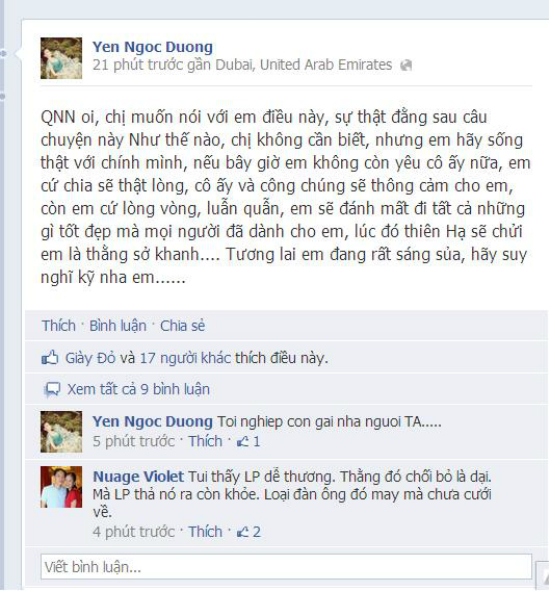Viewport: 550px width, 591px height.
Task: Open Nuage Violet's profile picture
Action: coord(61,487)
